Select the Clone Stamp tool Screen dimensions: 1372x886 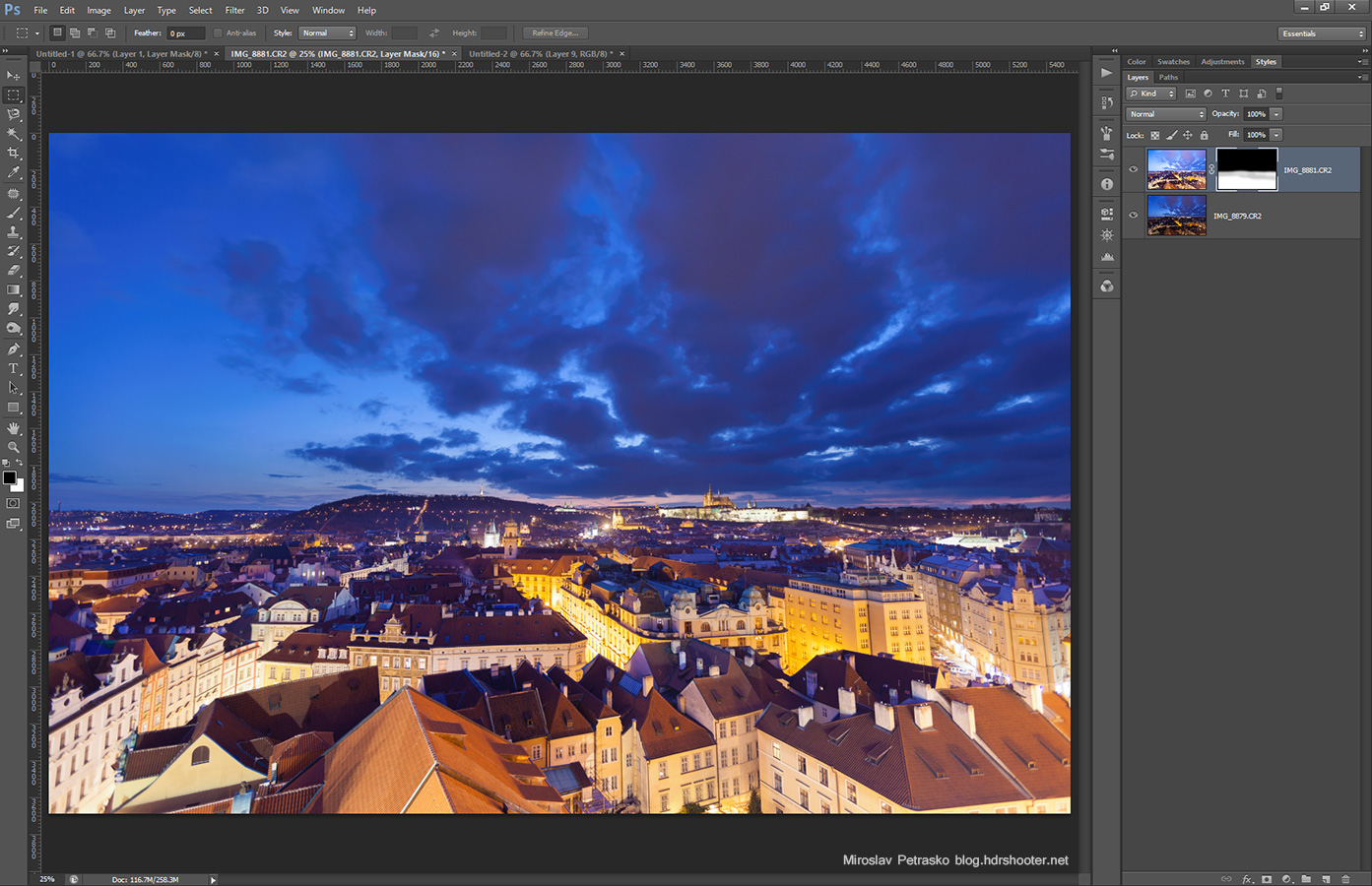[14, 232]
